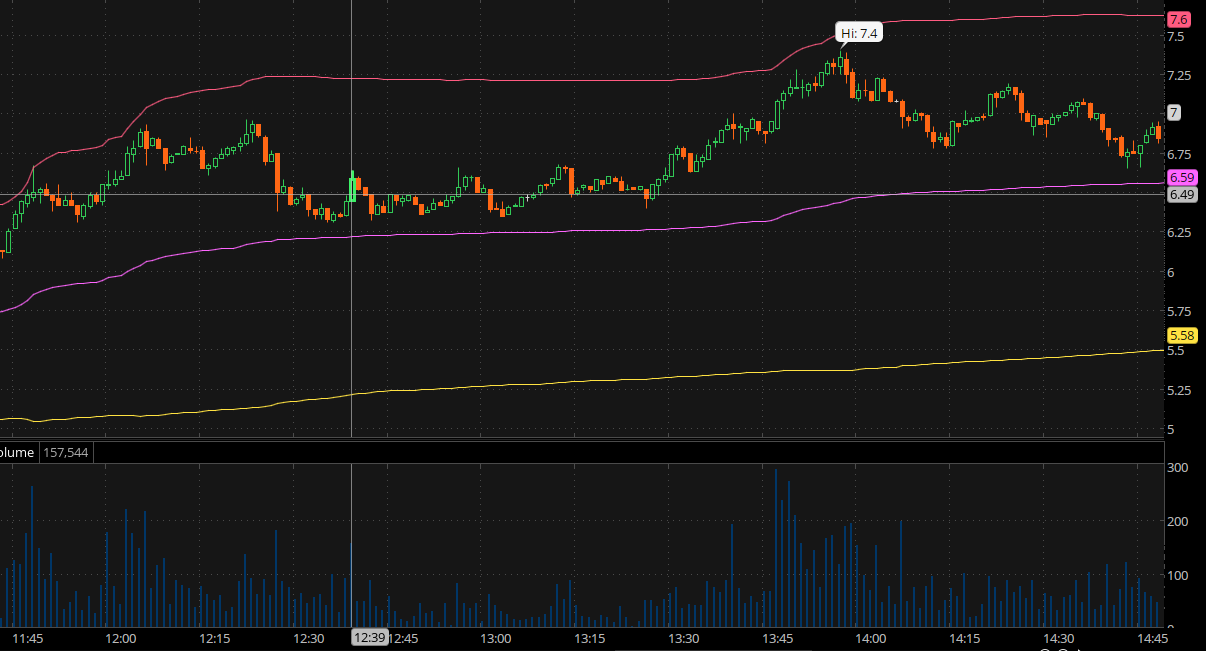This screenshot has width=1206, height=651.
Task: Click the 5.75 price axis value
Action: coord(1180,311)
